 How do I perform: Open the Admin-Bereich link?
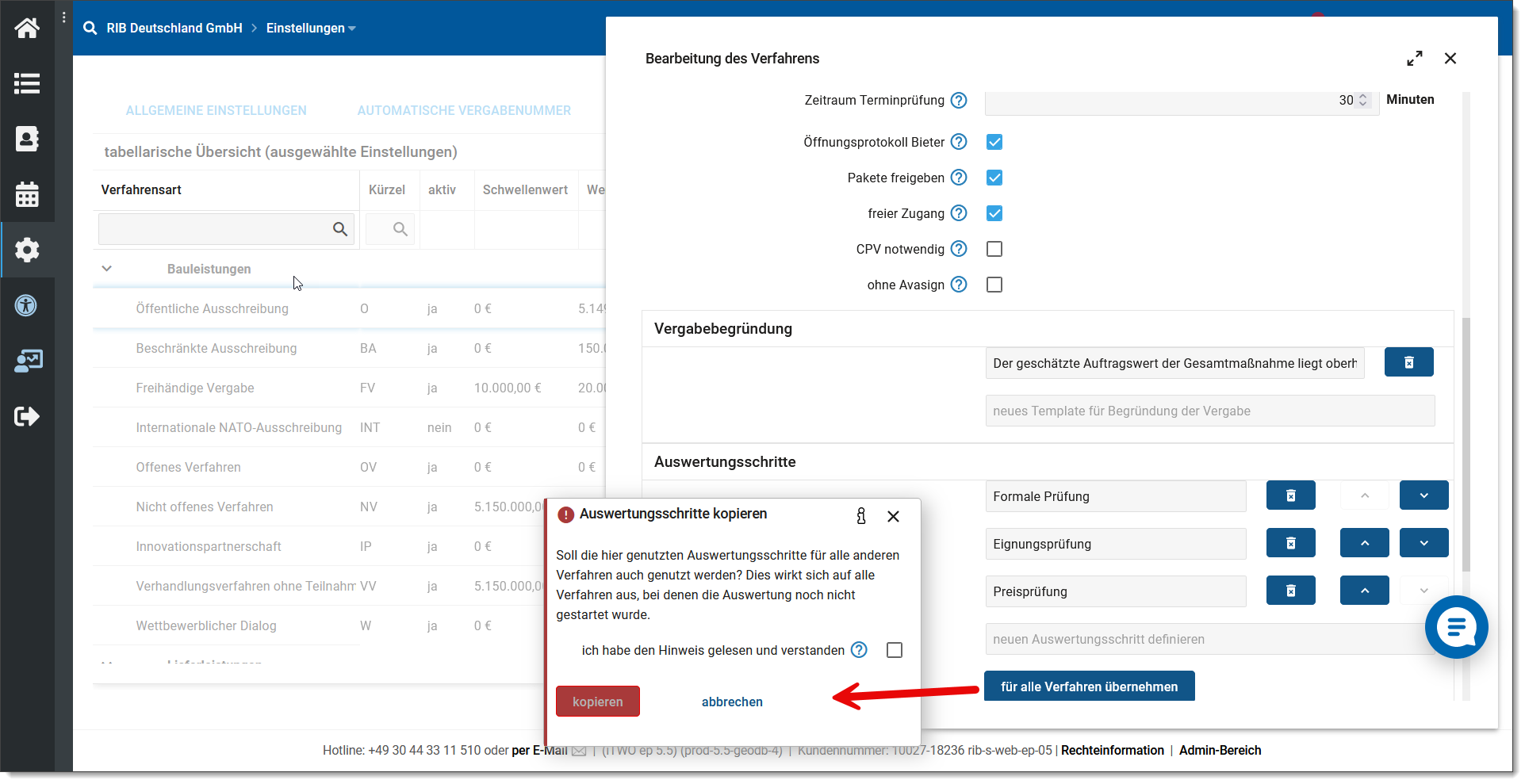[x=1220, y=751]
